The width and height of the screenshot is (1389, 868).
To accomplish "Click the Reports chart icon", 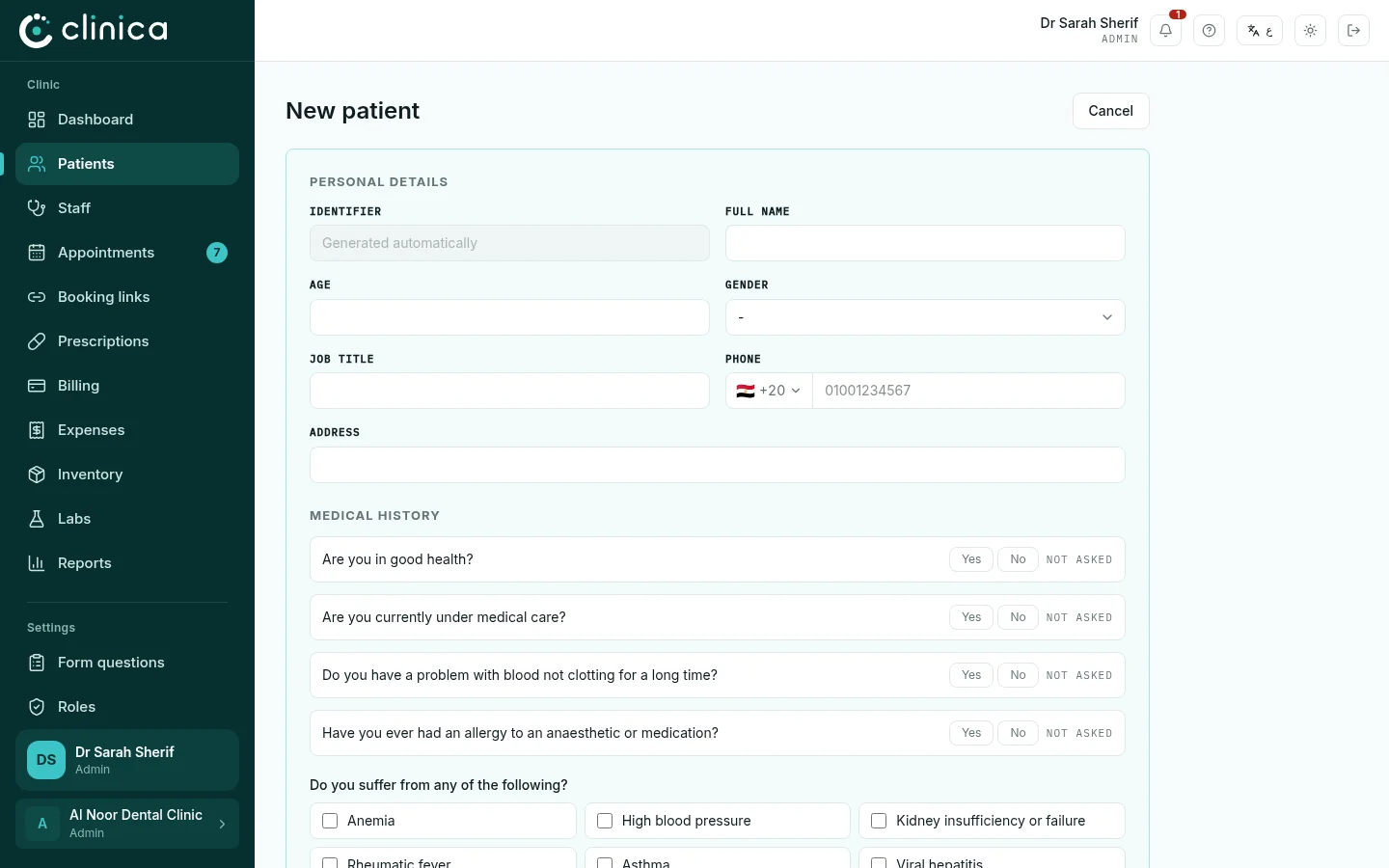I will 37,563.
